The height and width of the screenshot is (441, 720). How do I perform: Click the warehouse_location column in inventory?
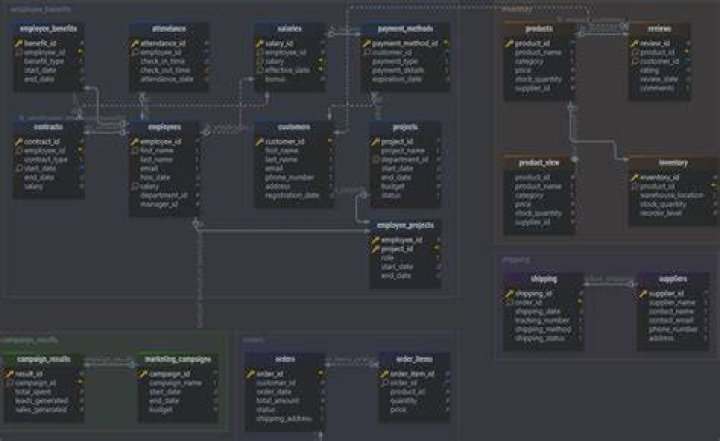tap(673, 196)
